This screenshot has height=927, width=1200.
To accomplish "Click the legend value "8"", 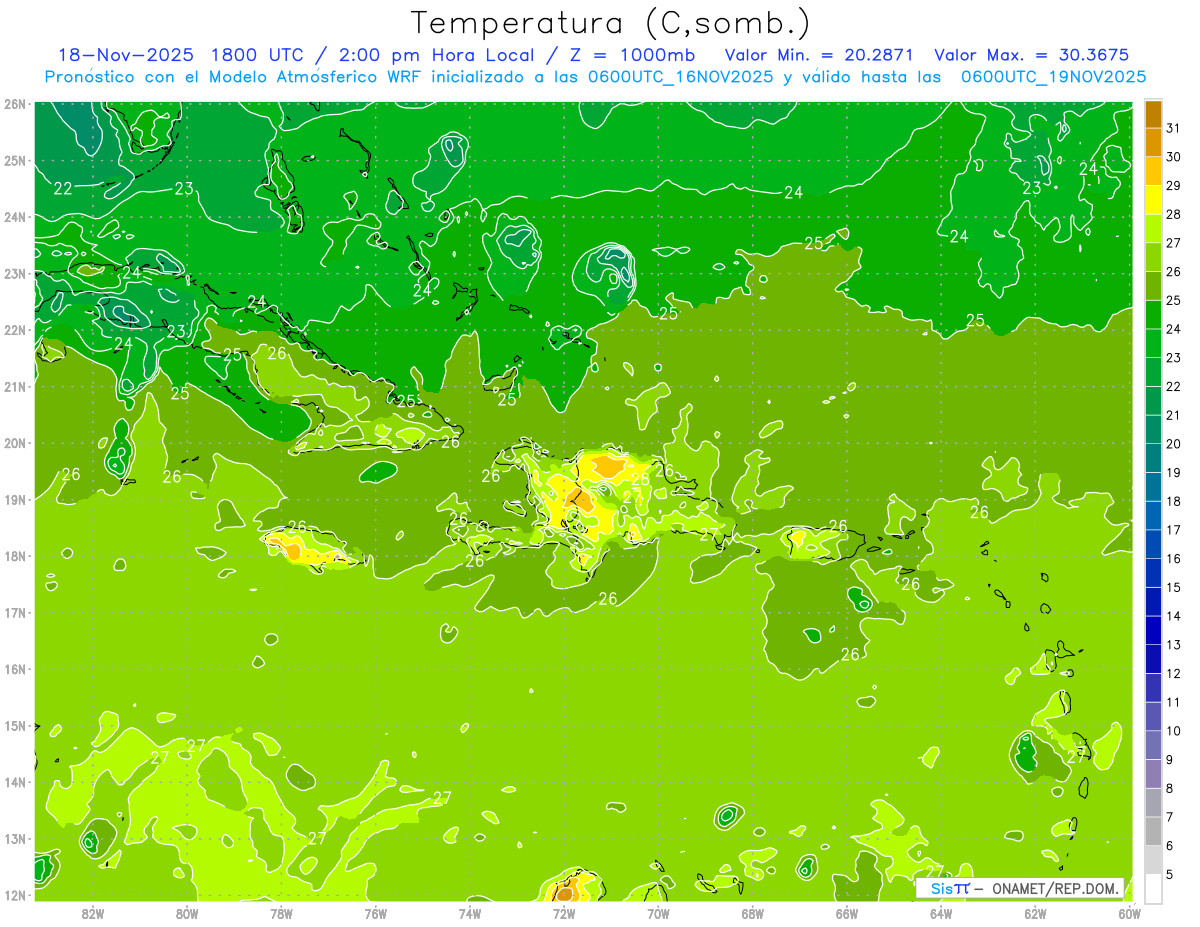I will click(x=1170, y=788).
